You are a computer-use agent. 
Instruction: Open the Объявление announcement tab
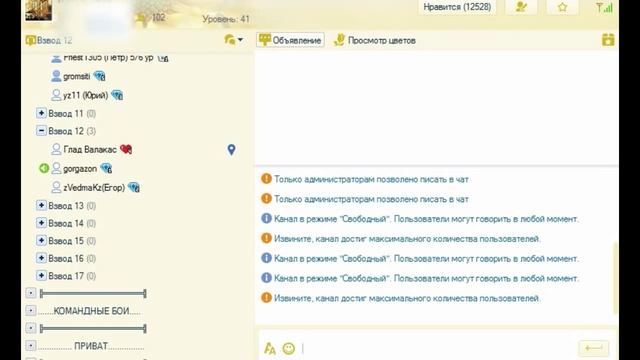pos(290,40)
